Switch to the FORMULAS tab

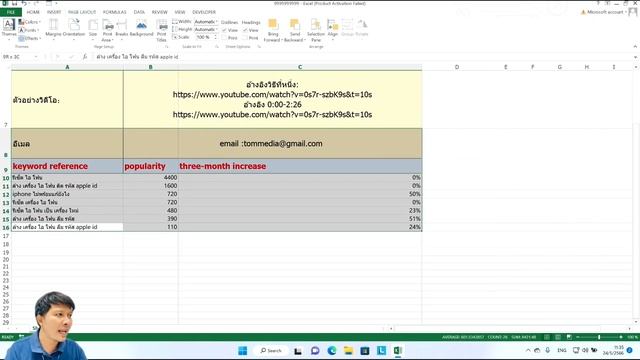coord(114,12)
